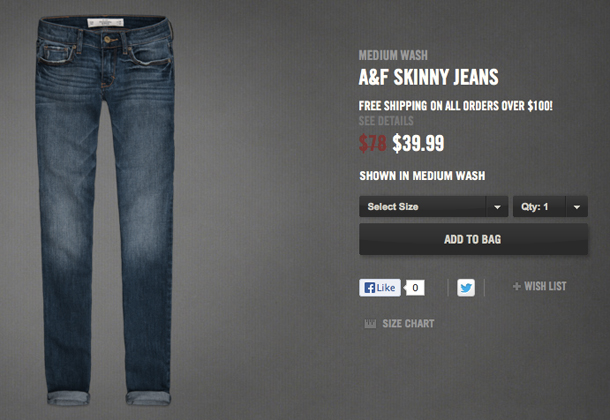Click the arrow next to Qty: 1
This screenshot has height=420, width=610.
pyautogui.click(x=577, y=207)
